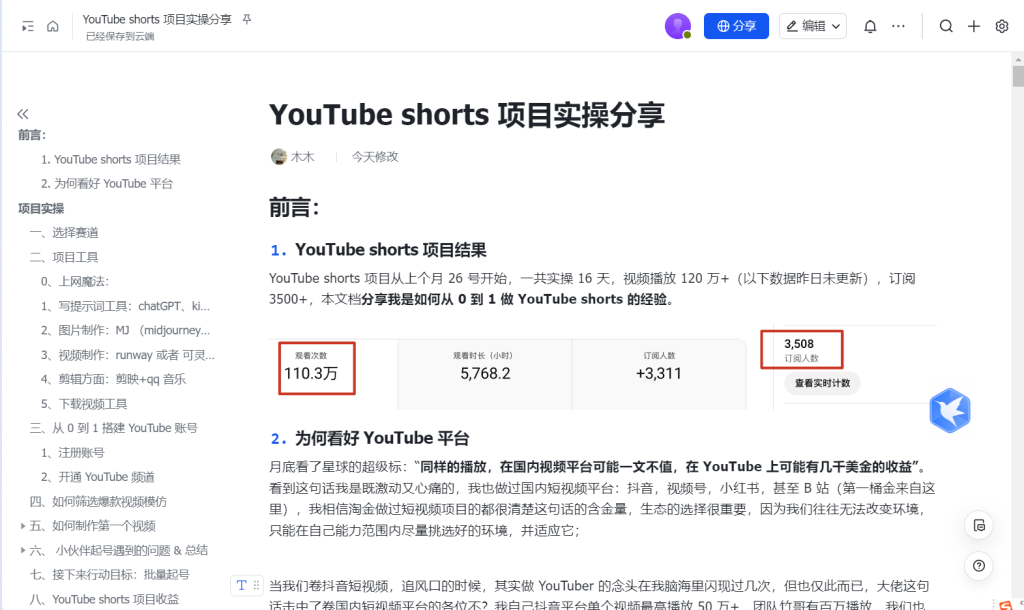The width and height of the screenshot is (1024, 610).
Task: Open the notifications bell
Action: coord(870,26)
